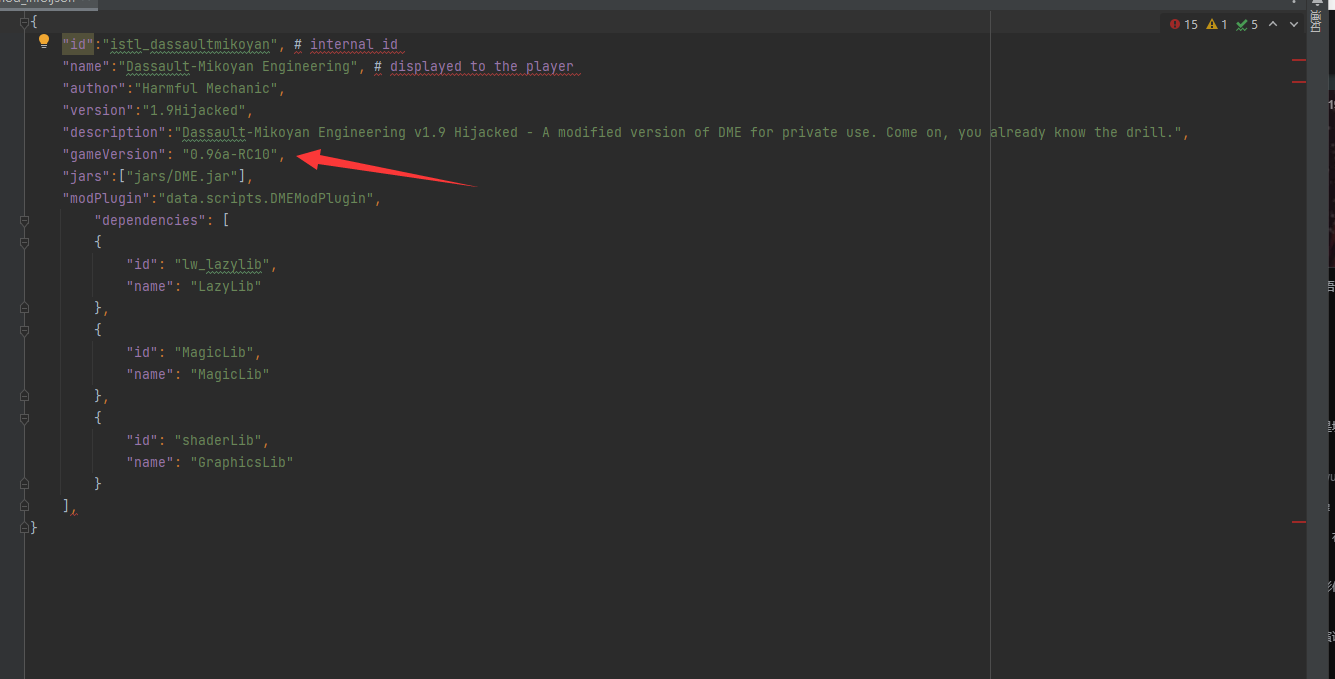The width and height of the screenshot is (1335, 679).
Task: Jump to next highlighted error arrow
Action: [1295, 24]
